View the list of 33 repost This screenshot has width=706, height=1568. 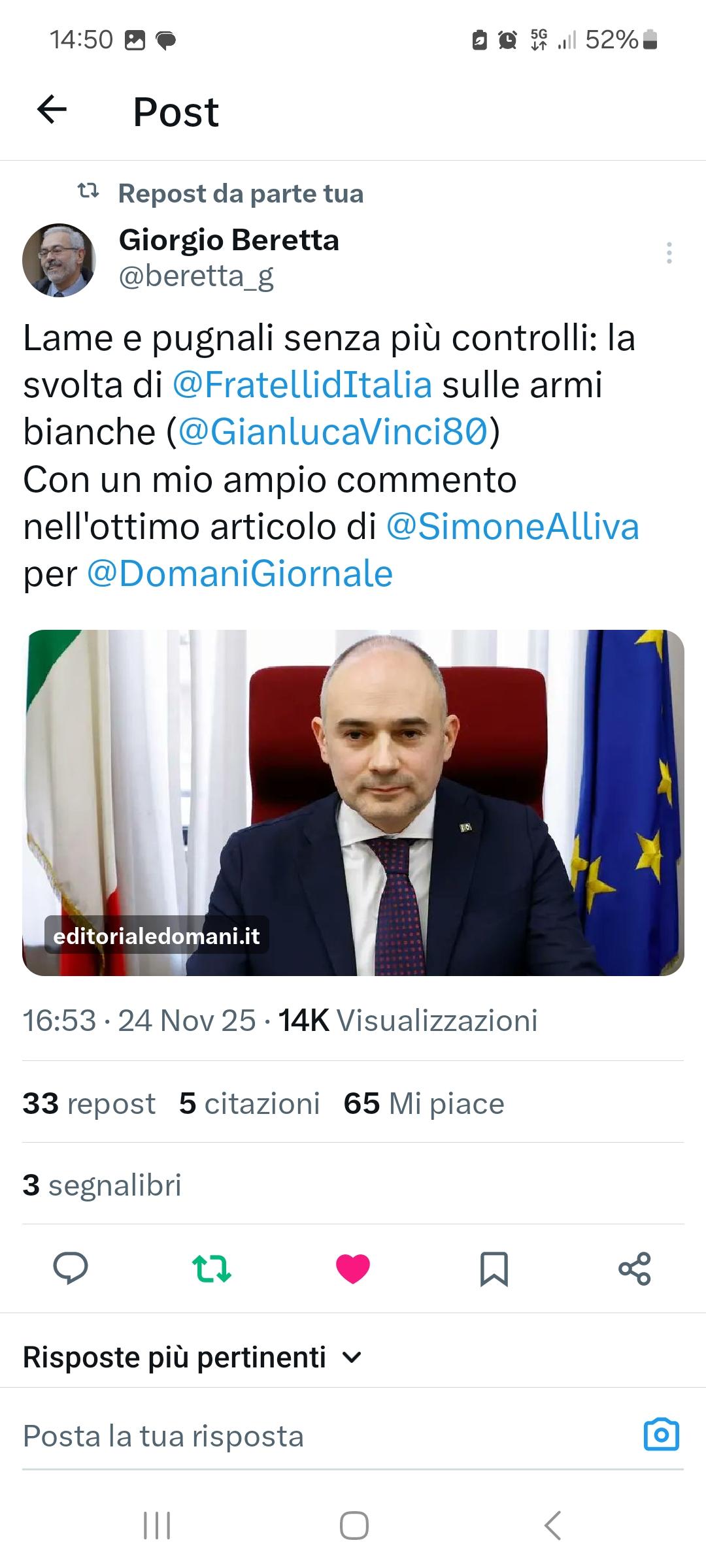[89, 1103]
